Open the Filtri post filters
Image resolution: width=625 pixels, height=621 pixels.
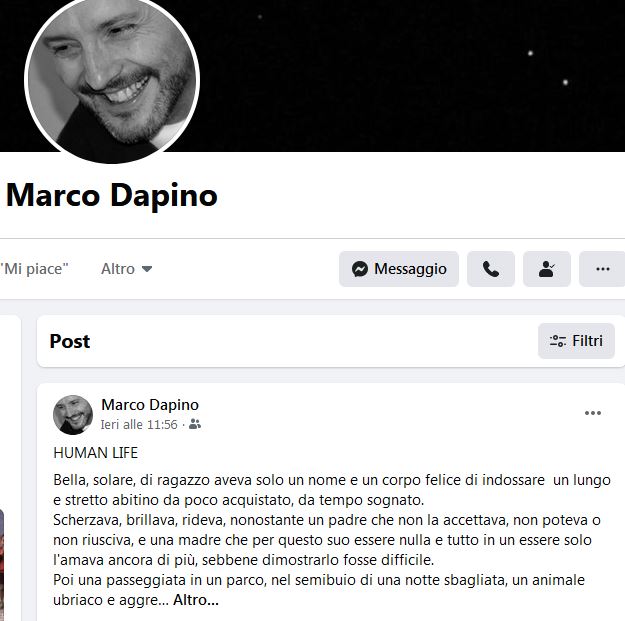click(x=576, y=341)
